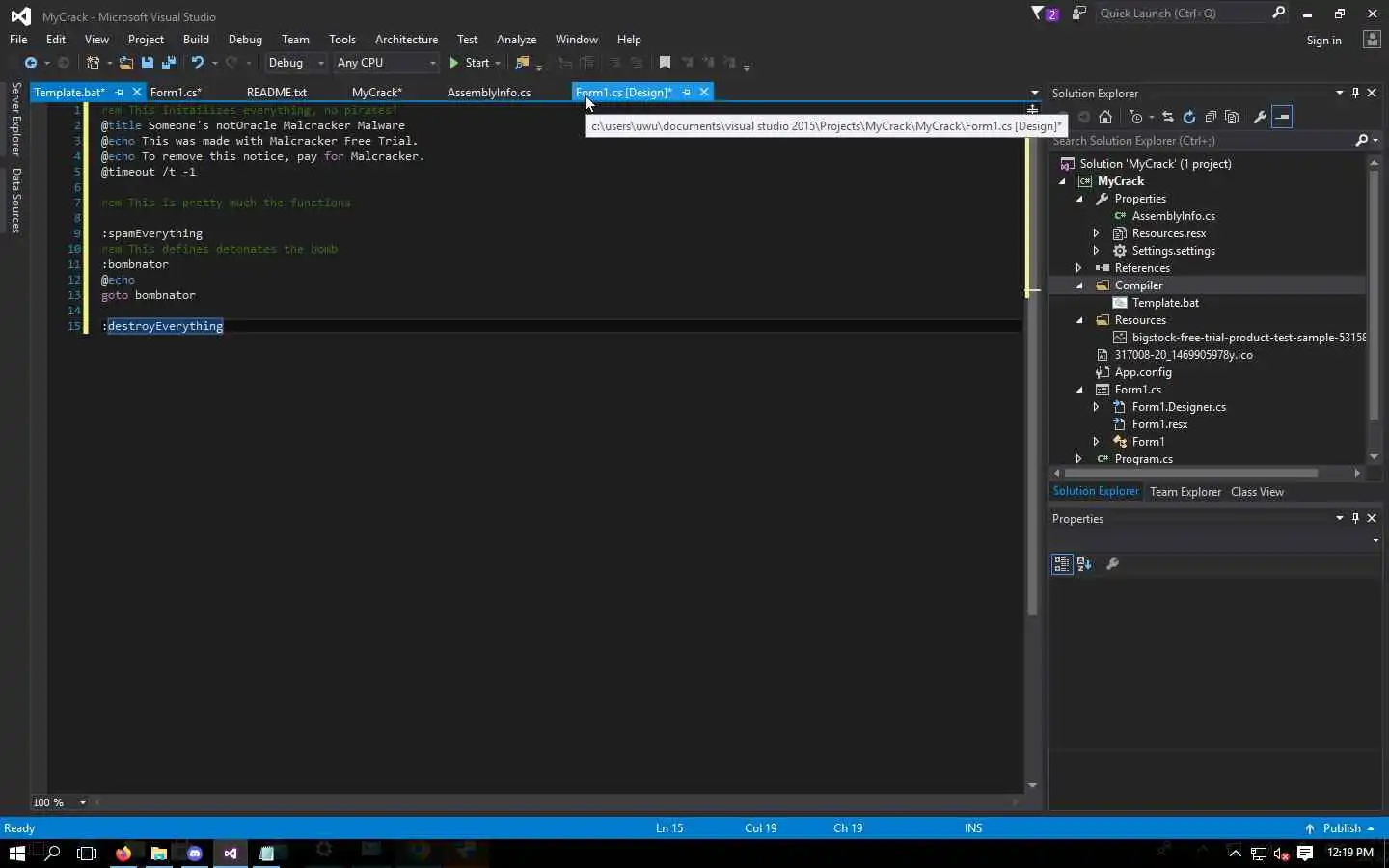Click the Save All toolbar icon
Screen dimensions: 1389x868
[169, 63]
